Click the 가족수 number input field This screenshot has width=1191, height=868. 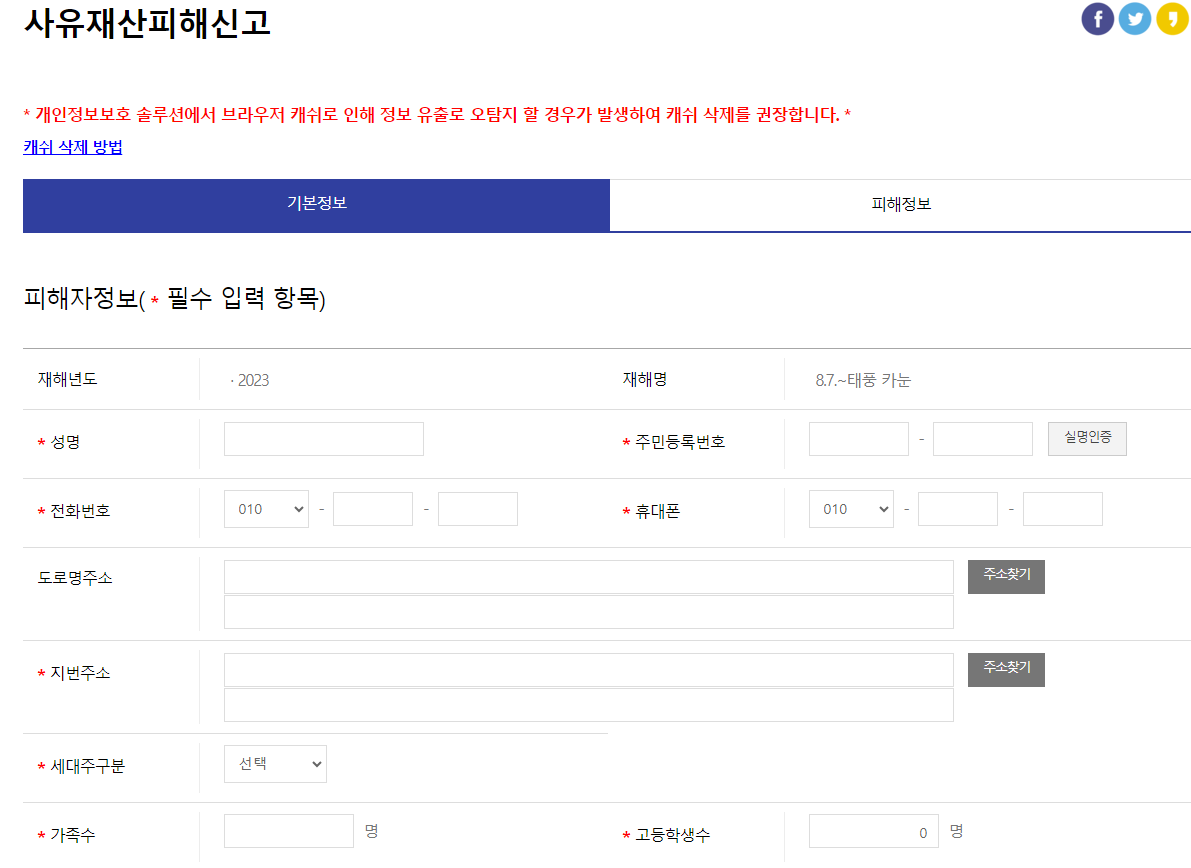pos(288,831)
